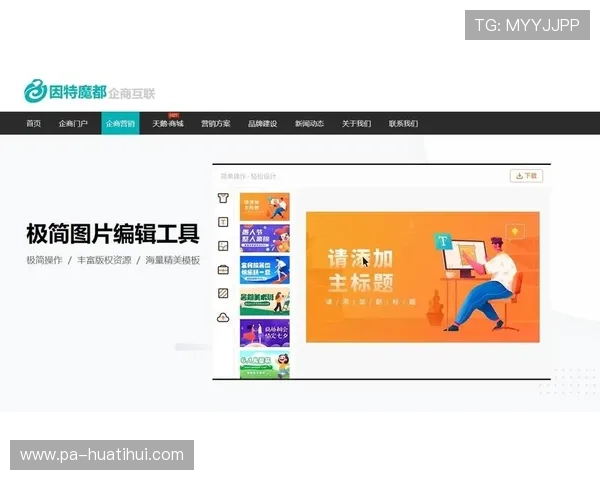Select the text tool icon
Image resolution: width=600 pixels, height=480 pixels.
pos(223,222)
